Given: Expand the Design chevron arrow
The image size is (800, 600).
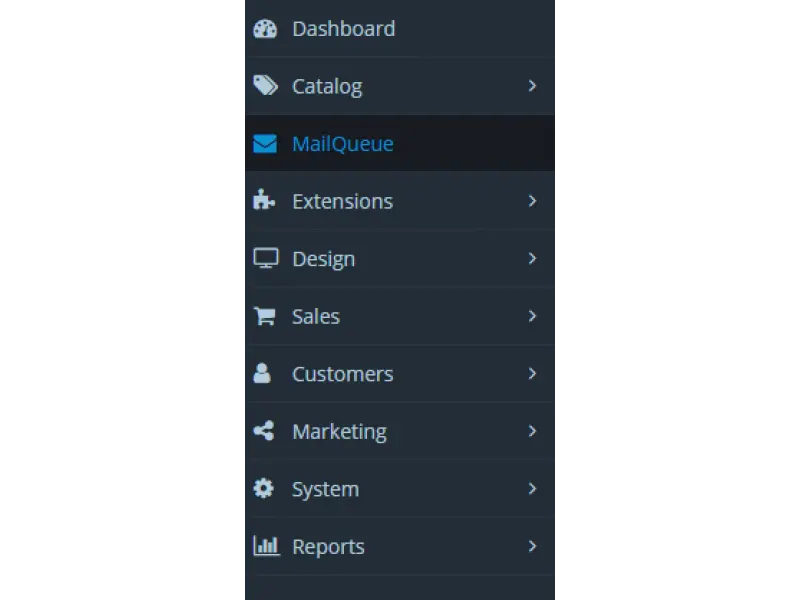Looking at the screenshot, I should click(532, 258).
